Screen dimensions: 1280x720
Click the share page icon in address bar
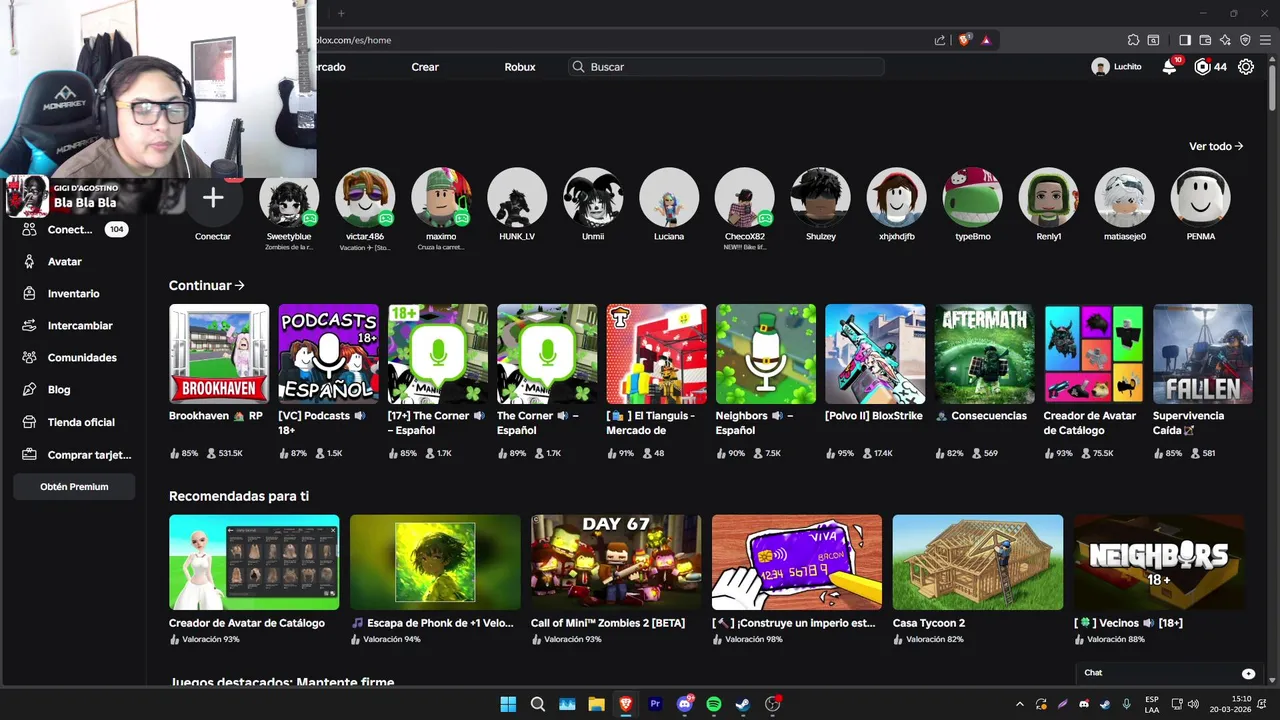pyautogui.click(x=940, y=40)
